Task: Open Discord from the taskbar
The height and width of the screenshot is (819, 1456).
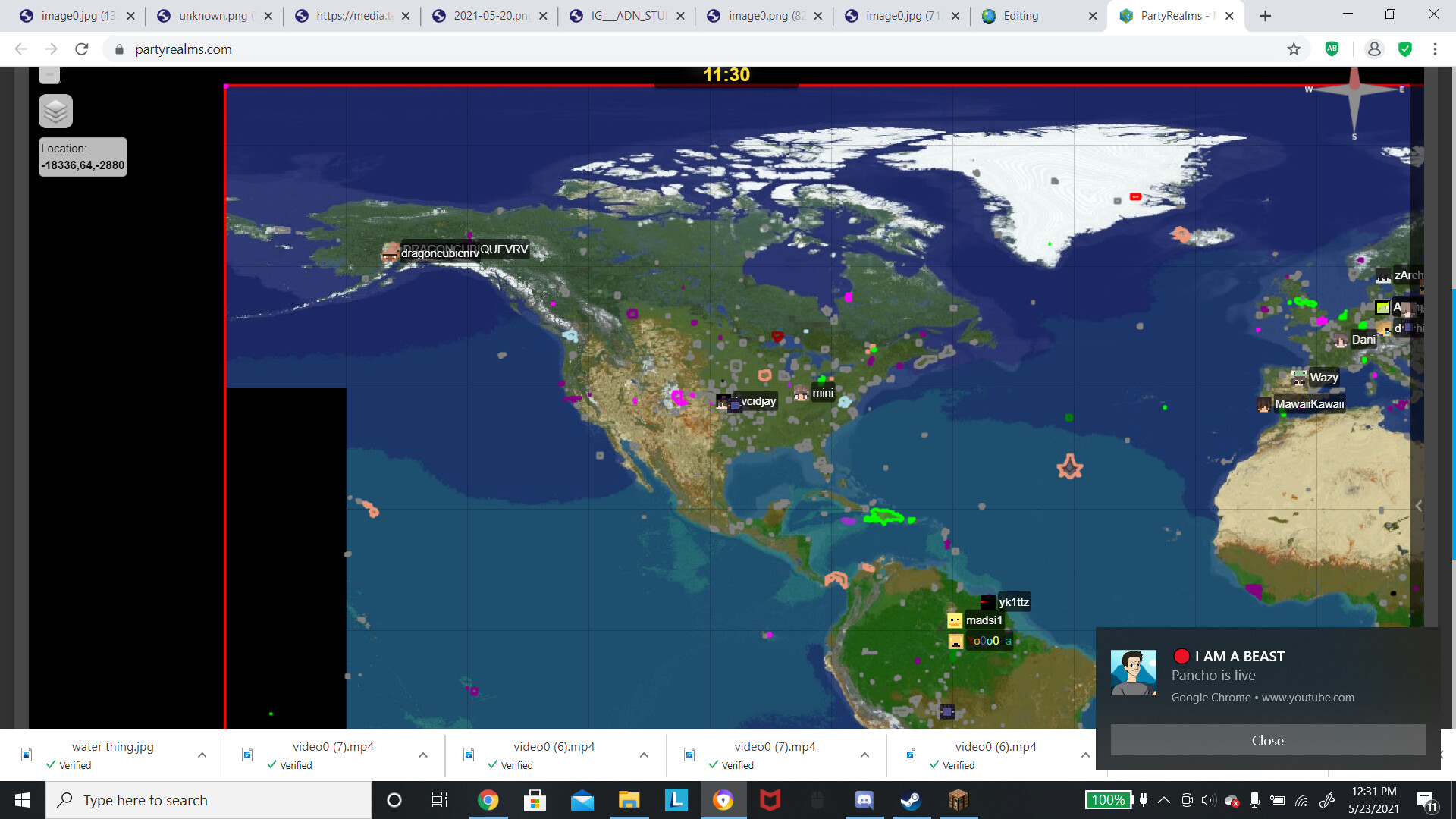Action: (x=864, y=799)
